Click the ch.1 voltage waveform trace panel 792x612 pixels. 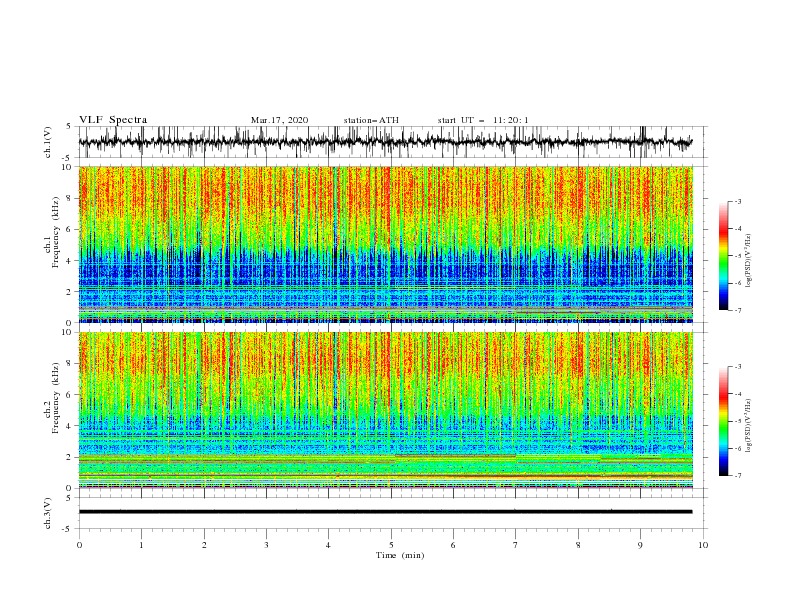393,142
